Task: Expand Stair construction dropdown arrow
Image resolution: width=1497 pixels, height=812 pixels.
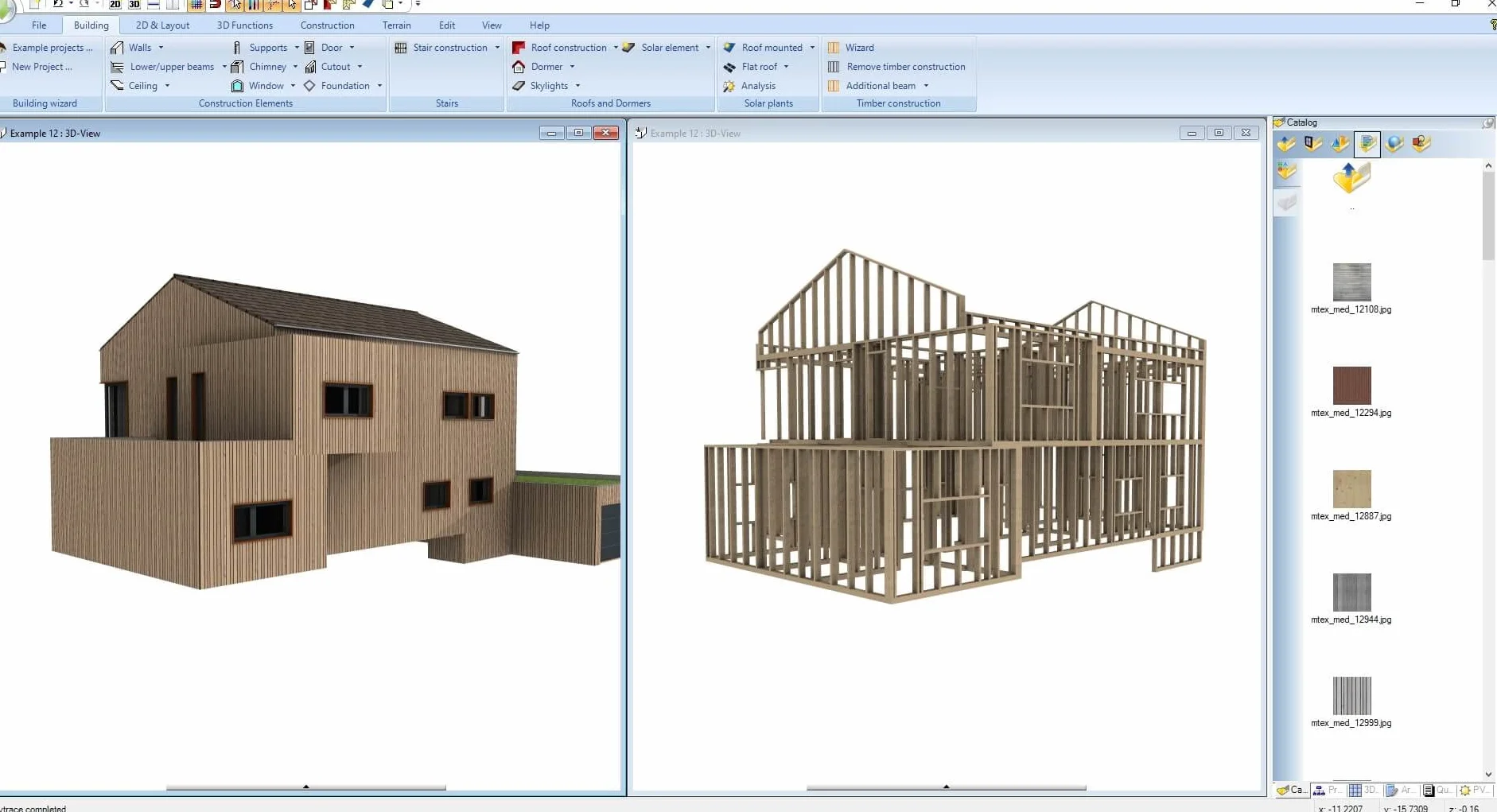Action: pyautogui.click(x=497, y=48)
